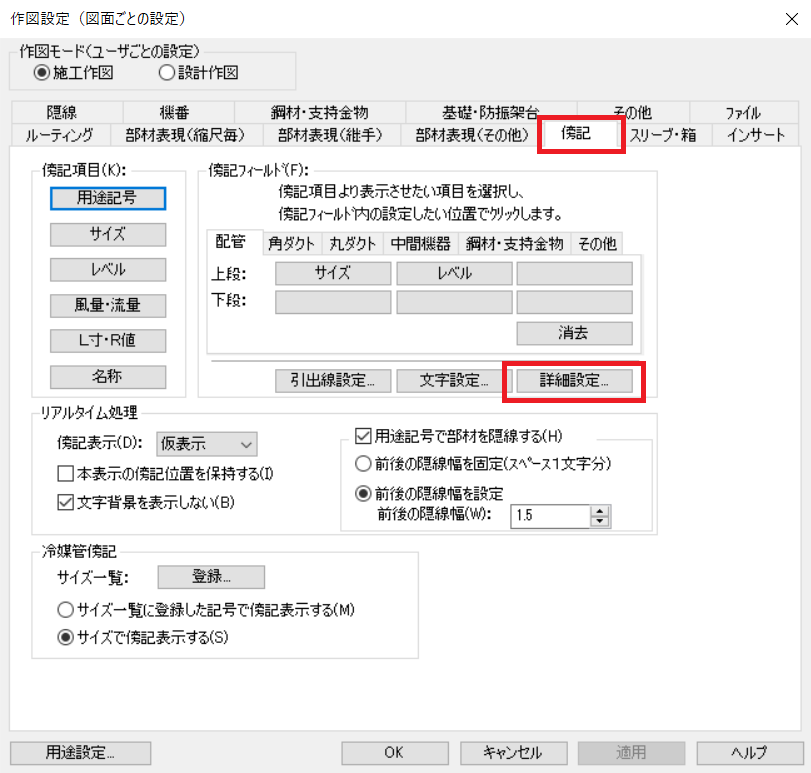Click the L寸・R値 item button
Image resolution: width=811 pixels, height=773 pixels.
pyautogui.click(x=107, y=341)
